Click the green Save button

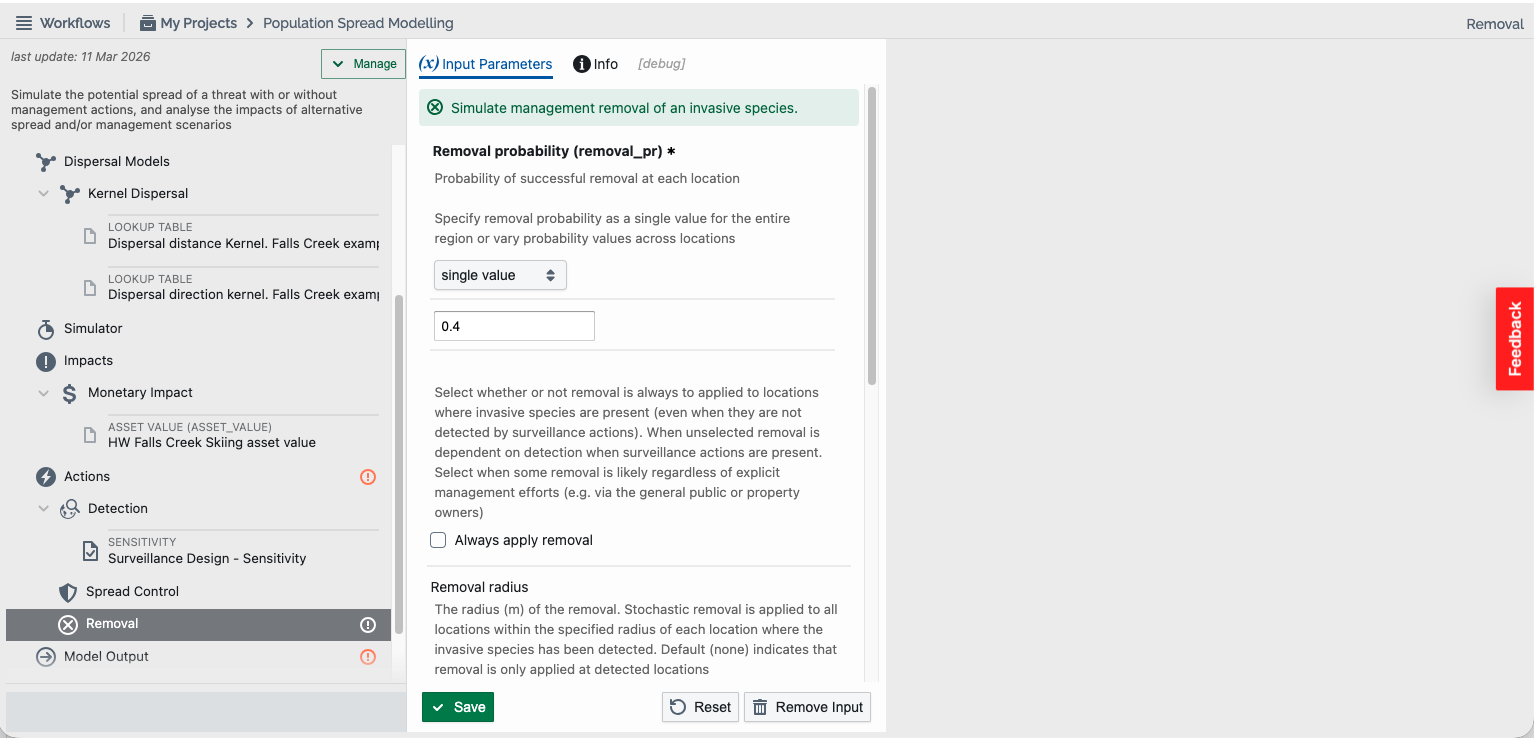pyautogui.click(x=458, y=707)
